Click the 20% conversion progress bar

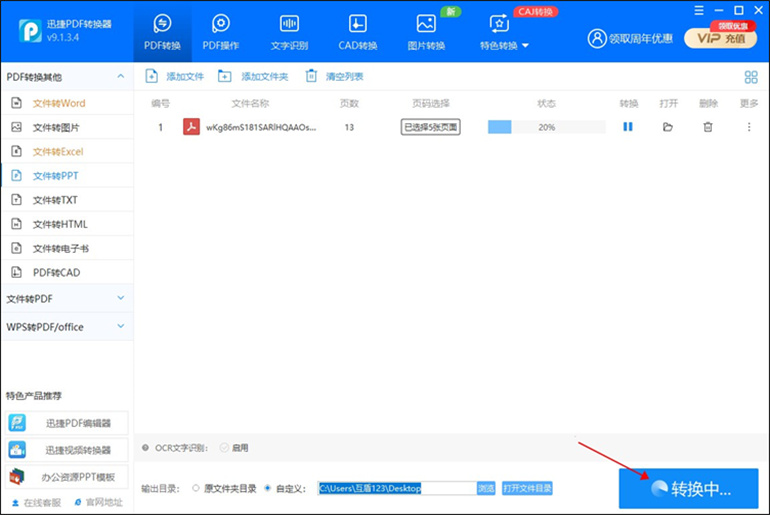(547, 127)
